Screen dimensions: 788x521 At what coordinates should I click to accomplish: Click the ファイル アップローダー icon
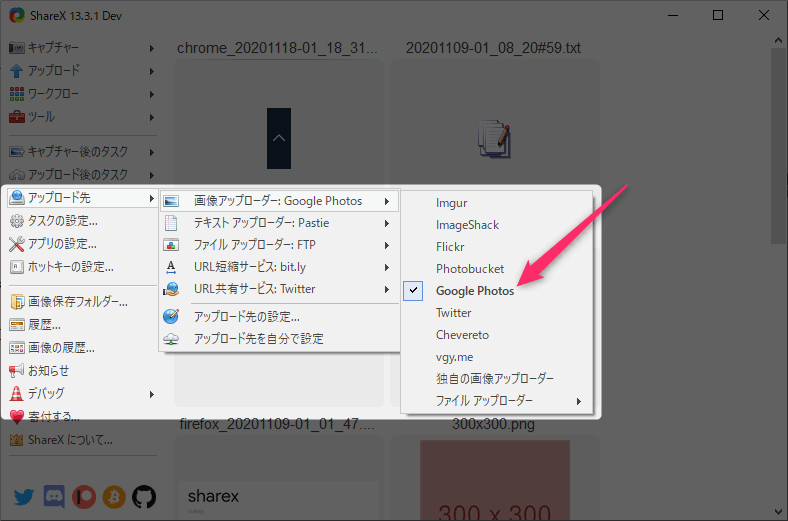[171, 245]
